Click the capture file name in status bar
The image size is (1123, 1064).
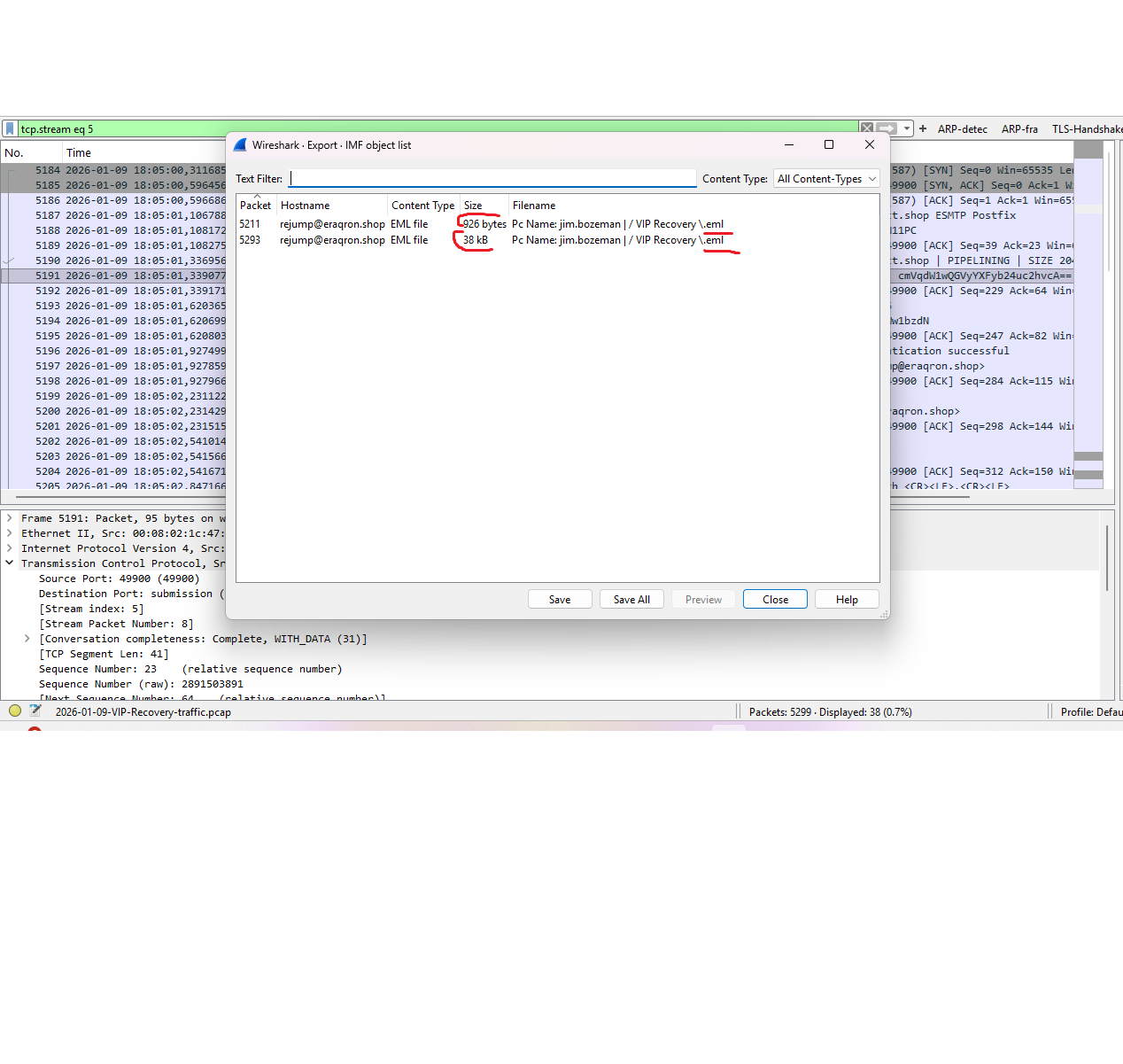tap(143, 711)
